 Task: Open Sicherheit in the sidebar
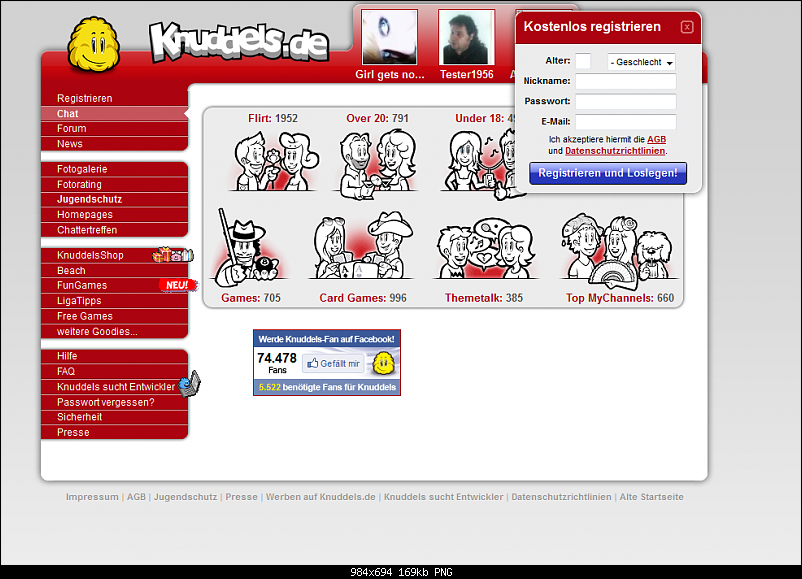pos(115,417)
